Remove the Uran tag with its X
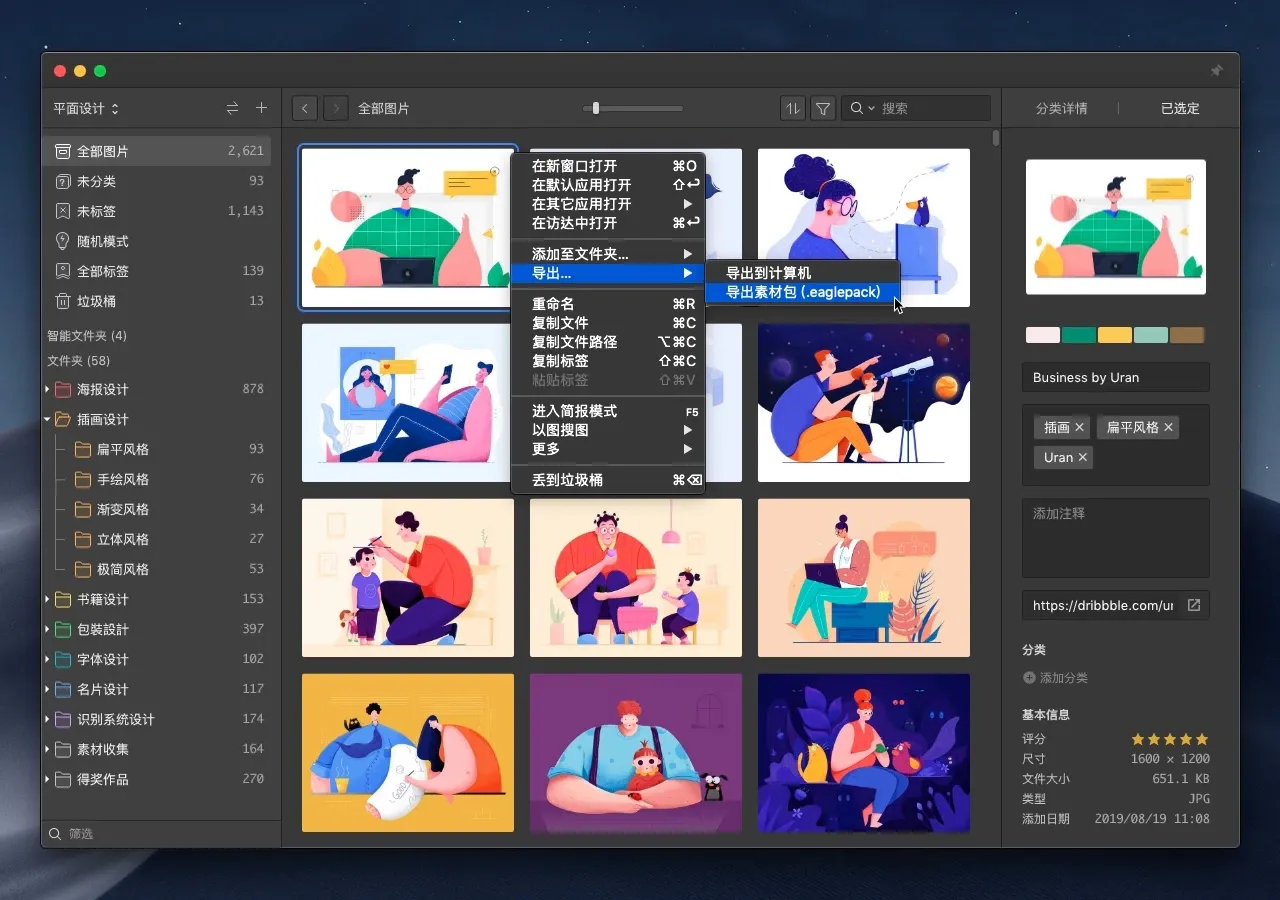This screenshot has width=1280, height=900. [1082, 457]
